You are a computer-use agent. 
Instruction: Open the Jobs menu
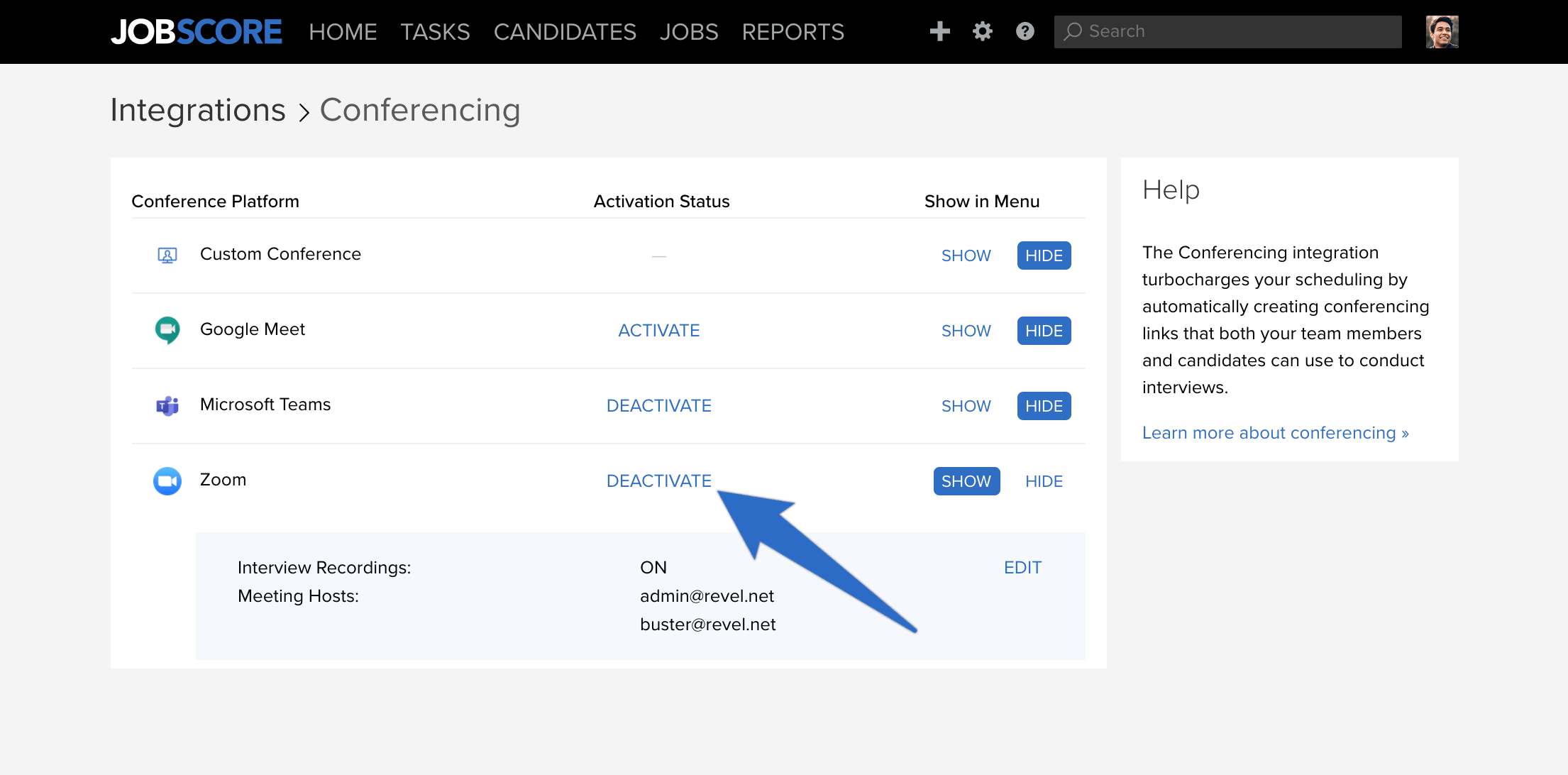point(688,32)
